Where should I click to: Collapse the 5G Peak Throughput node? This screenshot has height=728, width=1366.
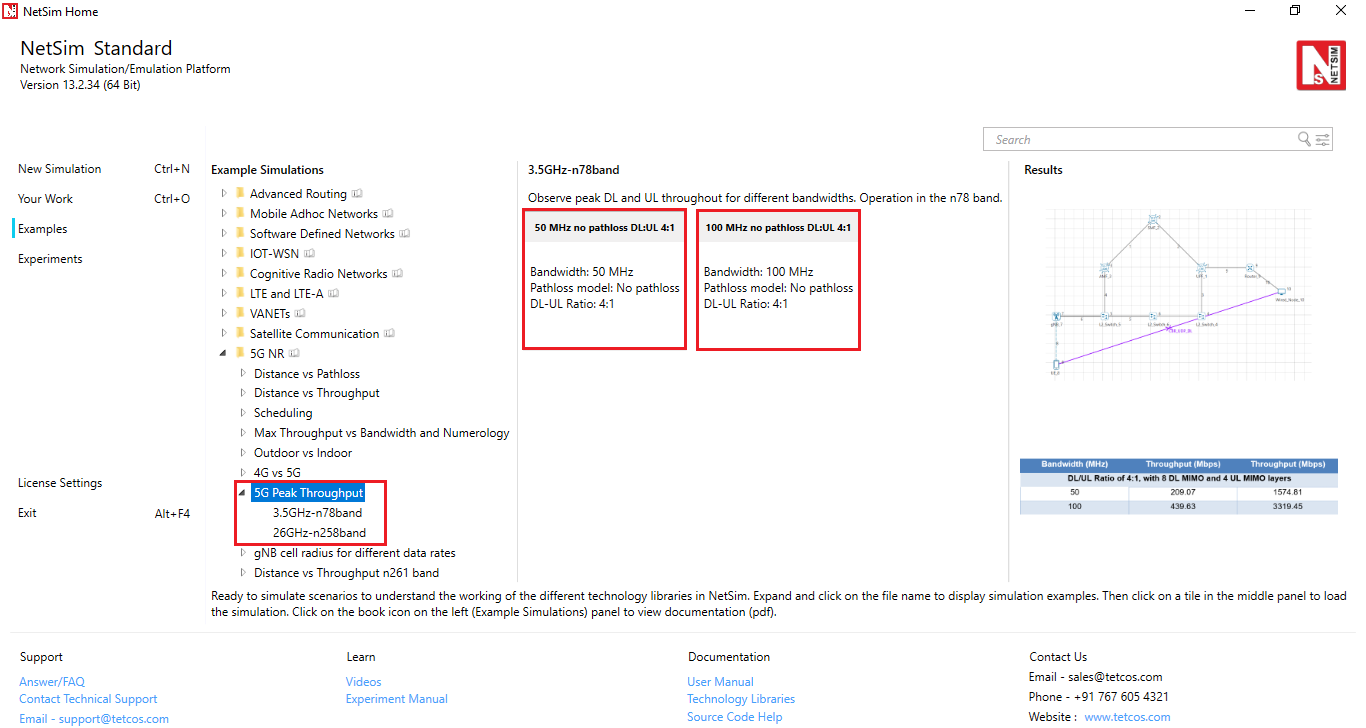[243, 493]
